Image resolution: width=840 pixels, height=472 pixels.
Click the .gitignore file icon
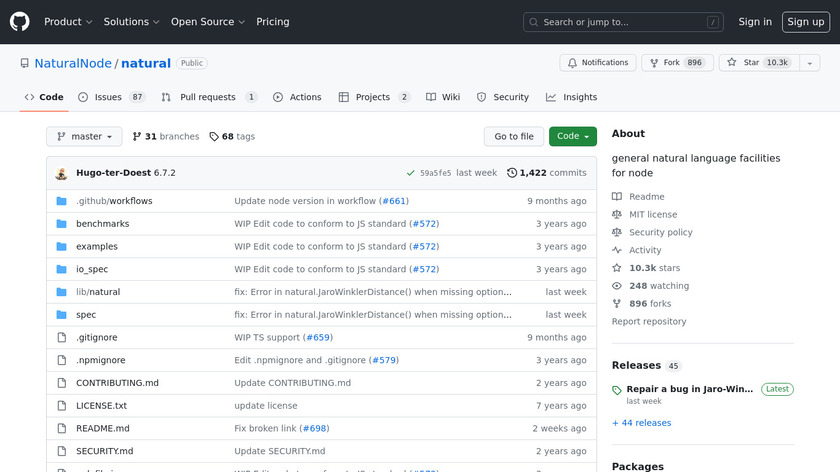[x=61, y=338]
